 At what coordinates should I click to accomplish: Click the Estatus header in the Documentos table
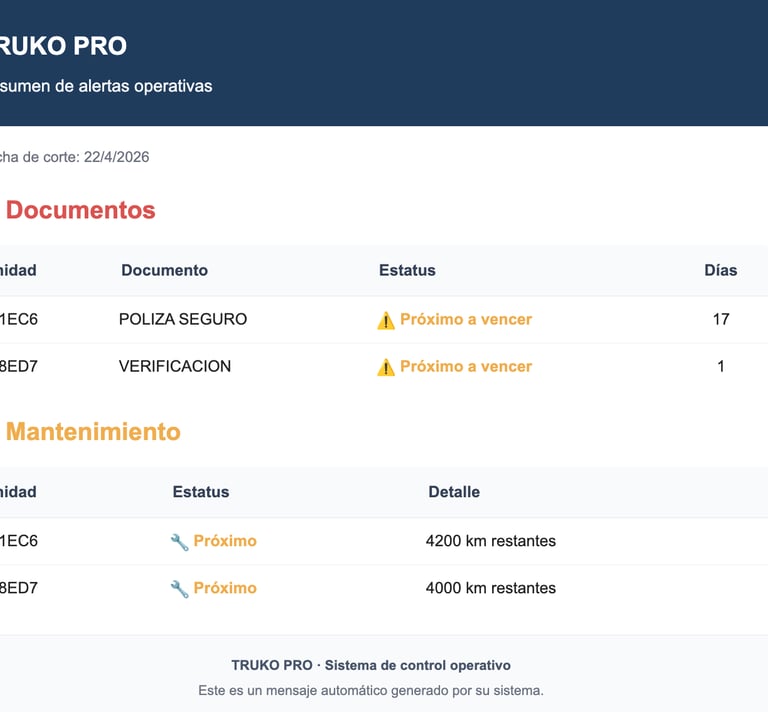407,270
